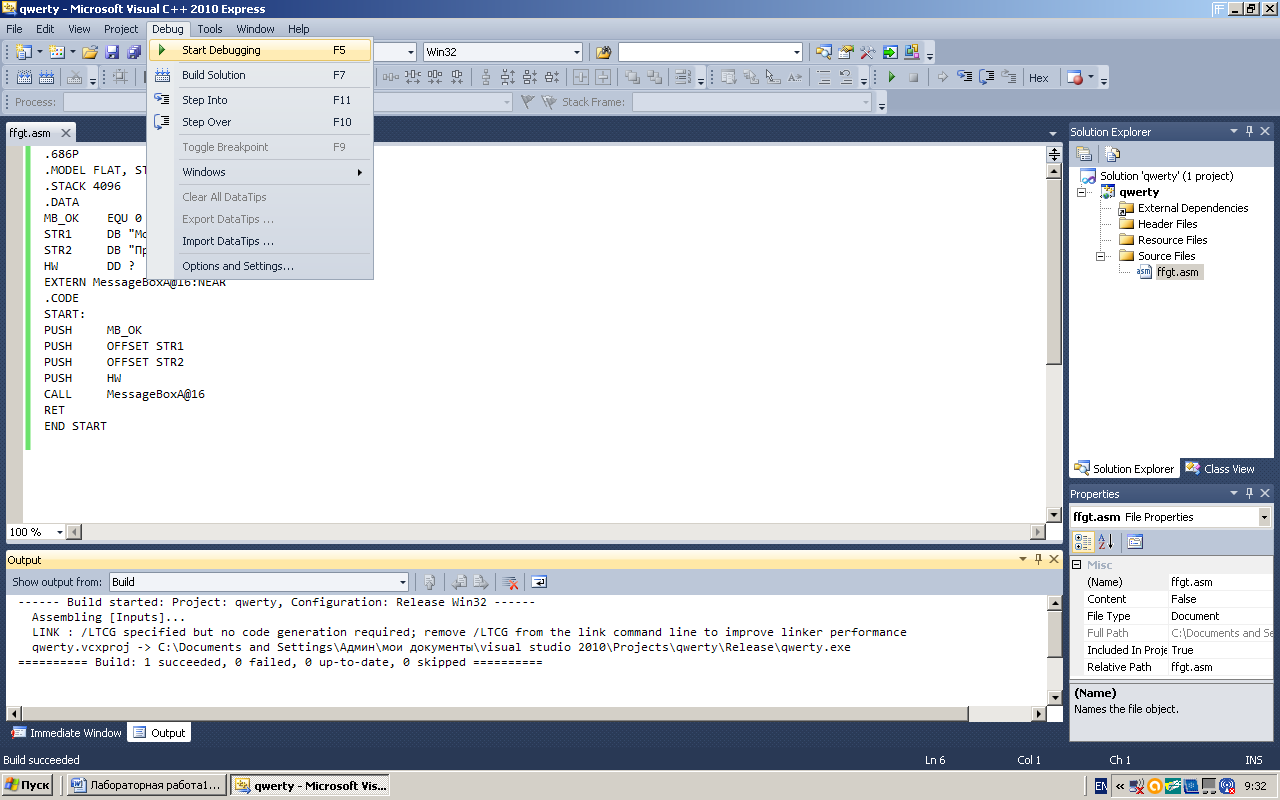
Task: Click the Add New Item toolbar icon
Action: tap(57, 52)
